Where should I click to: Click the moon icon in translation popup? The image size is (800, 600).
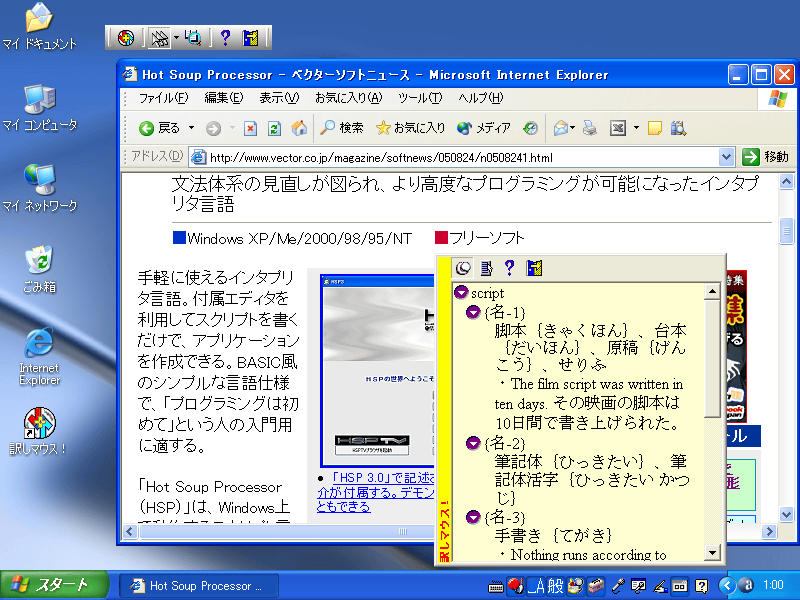point(463,268)
